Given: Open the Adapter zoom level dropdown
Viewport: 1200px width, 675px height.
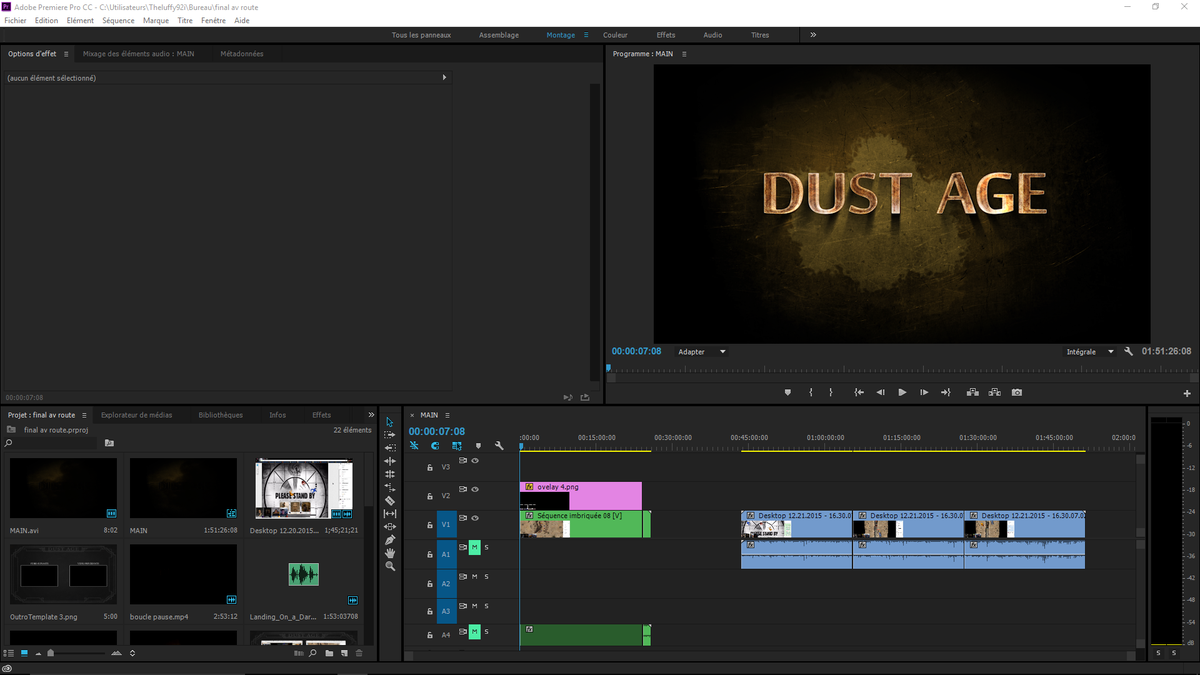Looking at the screenshot, I should 701,352.
